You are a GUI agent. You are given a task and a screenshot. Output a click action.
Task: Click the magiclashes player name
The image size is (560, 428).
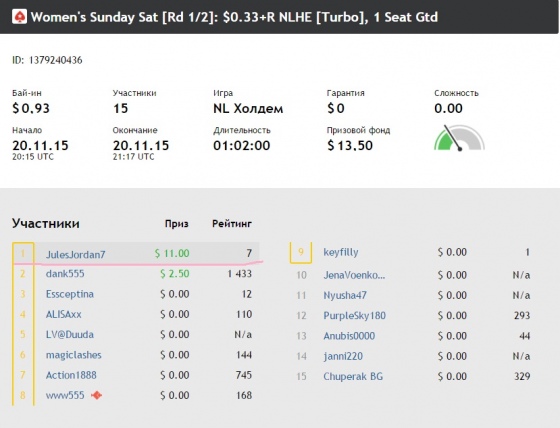pos(74,355)
